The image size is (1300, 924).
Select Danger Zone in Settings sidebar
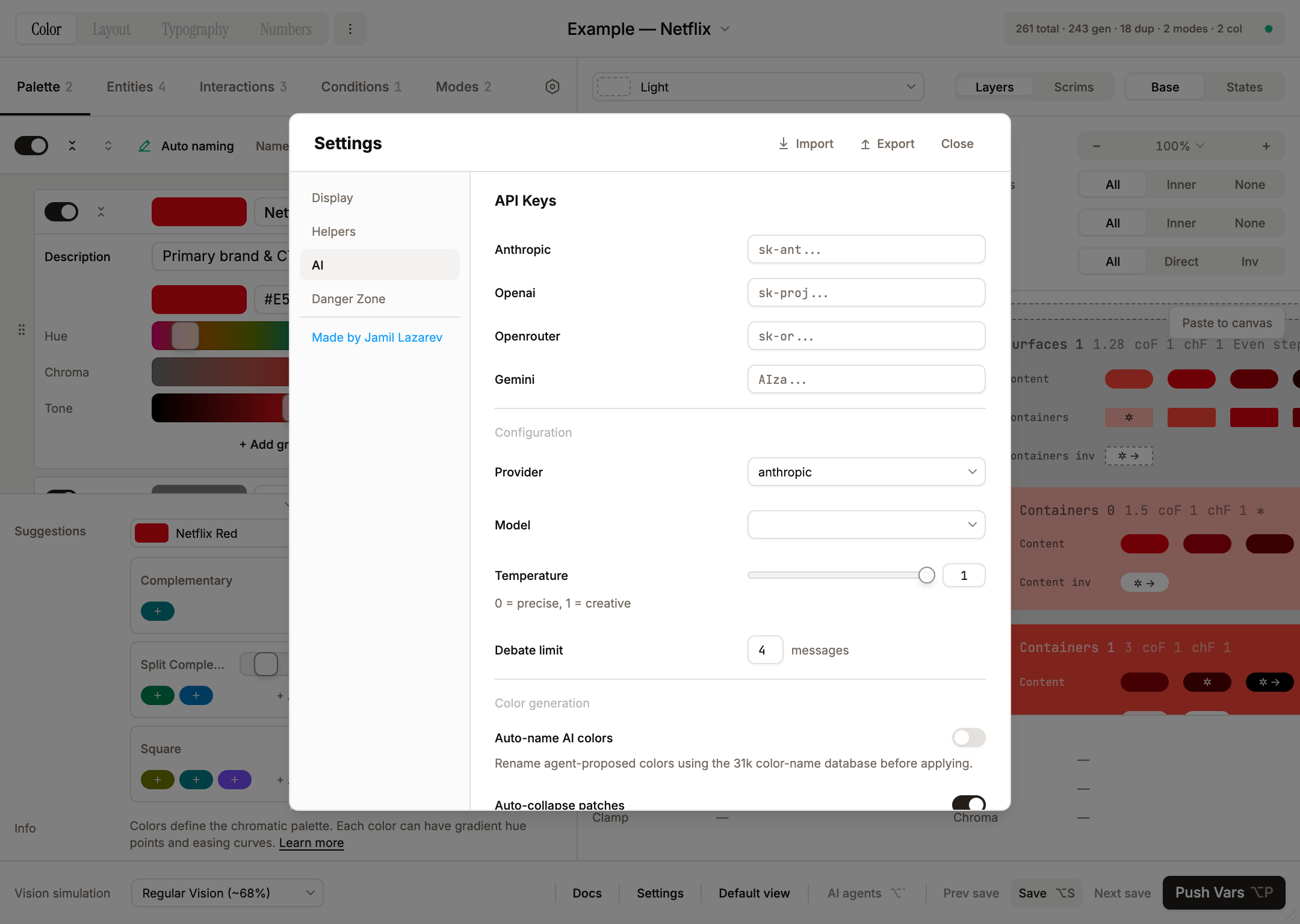click(x=379, y=298)
